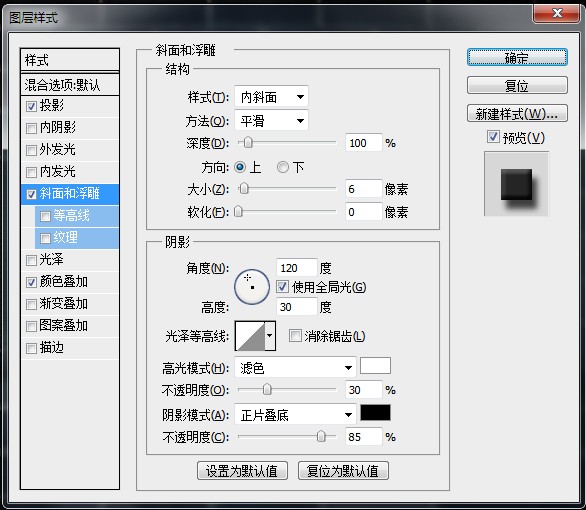Viewport: 586px width, 510px height.
Task: Open the 阴影模式 dropdown showing 正片叠底
Action: (295, 415)
